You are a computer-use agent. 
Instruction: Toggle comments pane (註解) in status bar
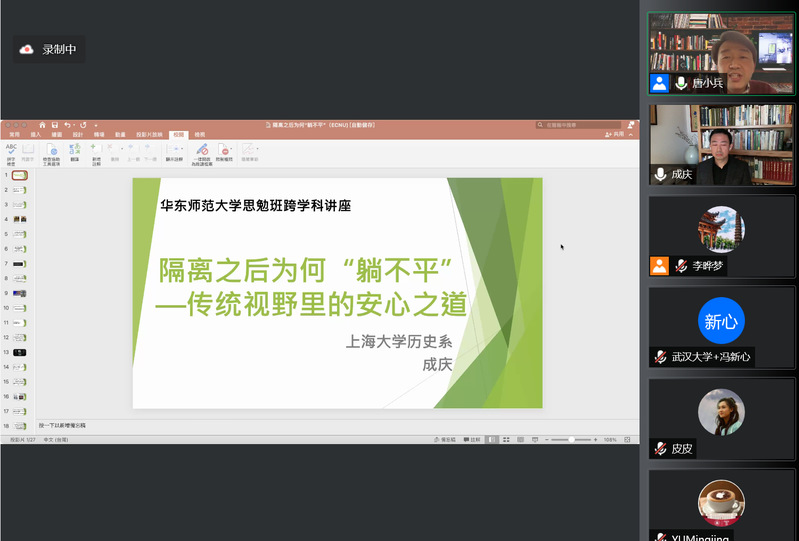tap(472, 439)
